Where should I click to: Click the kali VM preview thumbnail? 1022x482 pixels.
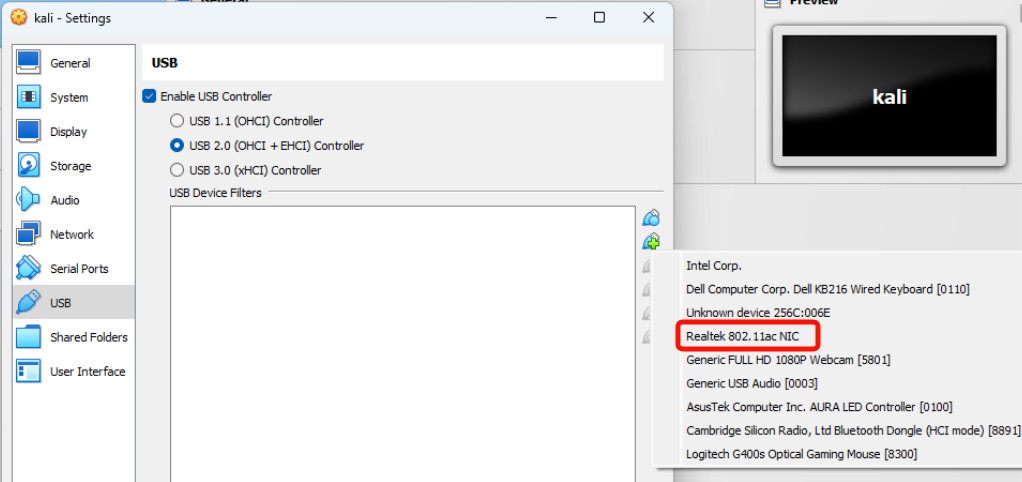pyautogui.click(x=888, y=98)
